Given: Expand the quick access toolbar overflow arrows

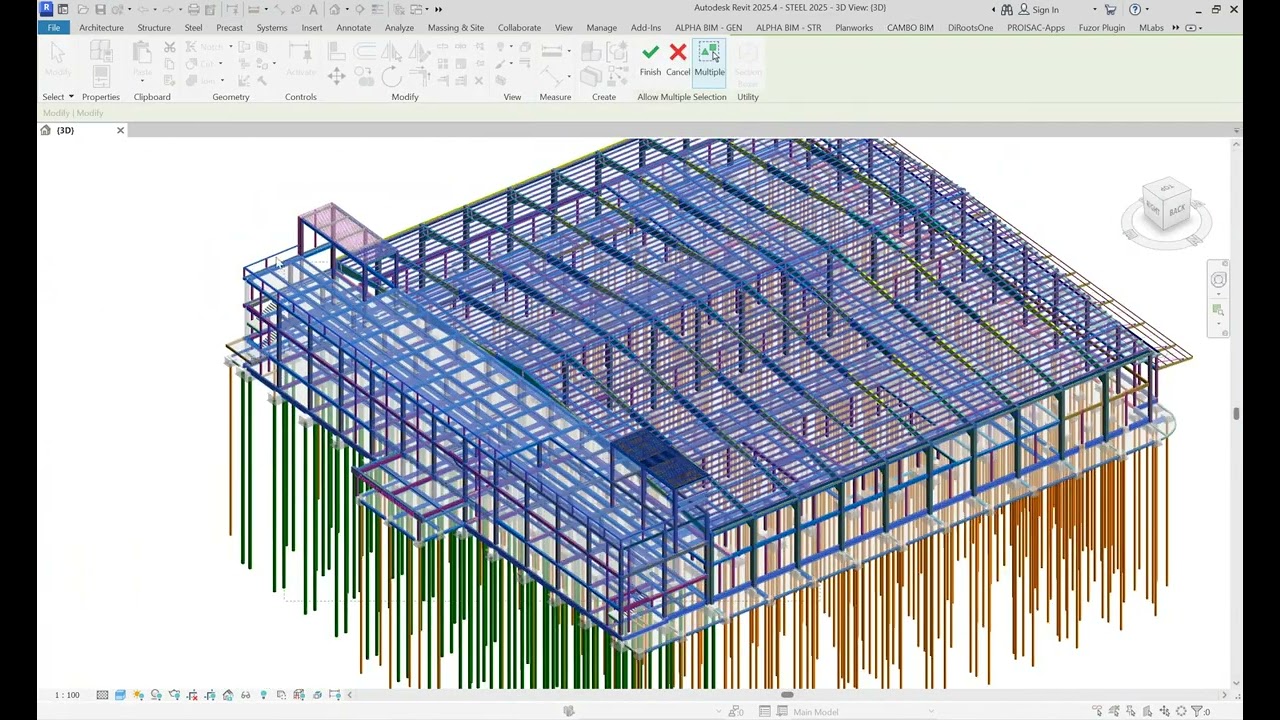Looking at the screenshot, I should 438,9.
